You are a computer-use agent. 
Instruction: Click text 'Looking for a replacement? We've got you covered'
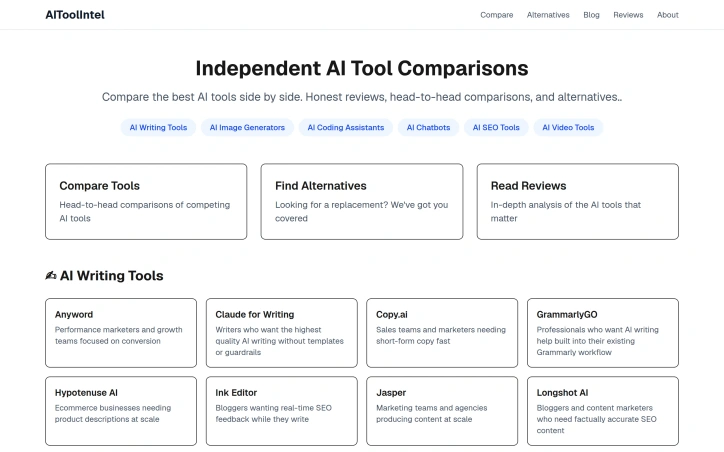pos(362,211)
